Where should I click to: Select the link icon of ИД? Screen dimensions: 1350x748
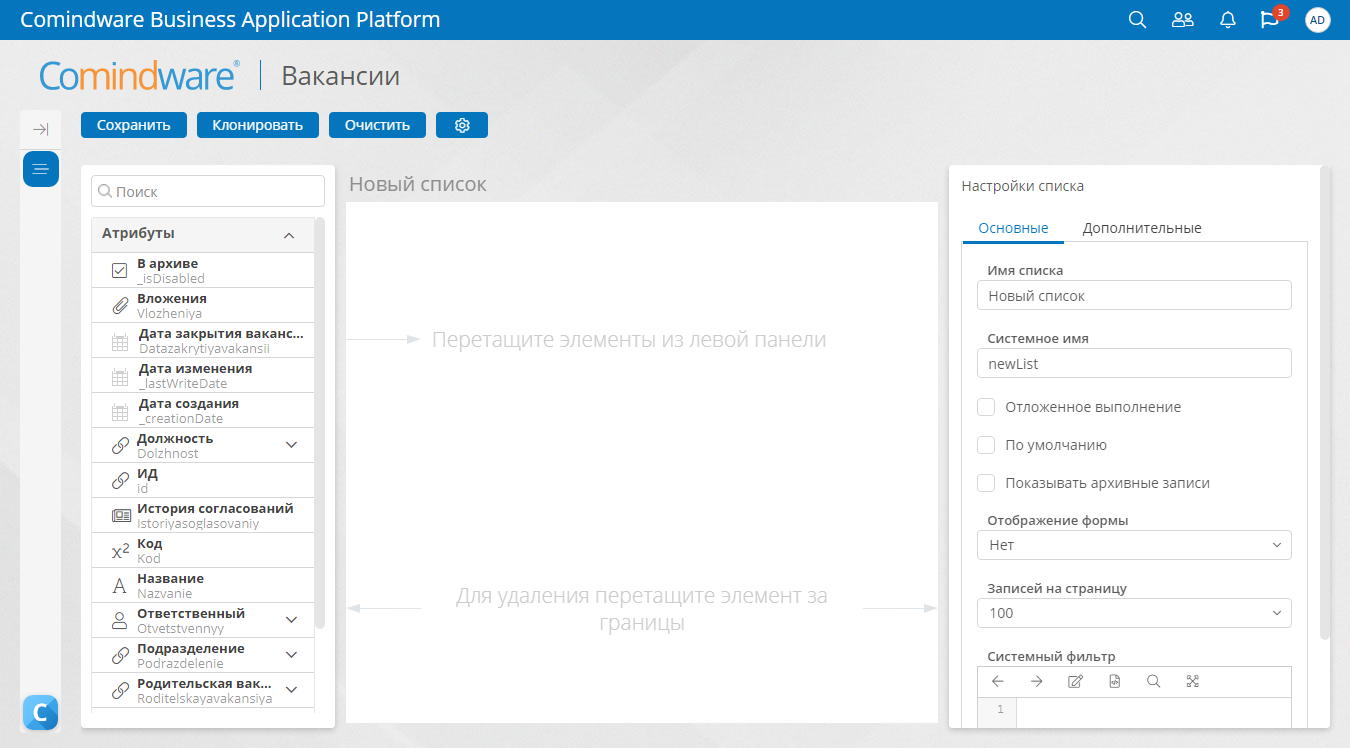coord(119,480)
